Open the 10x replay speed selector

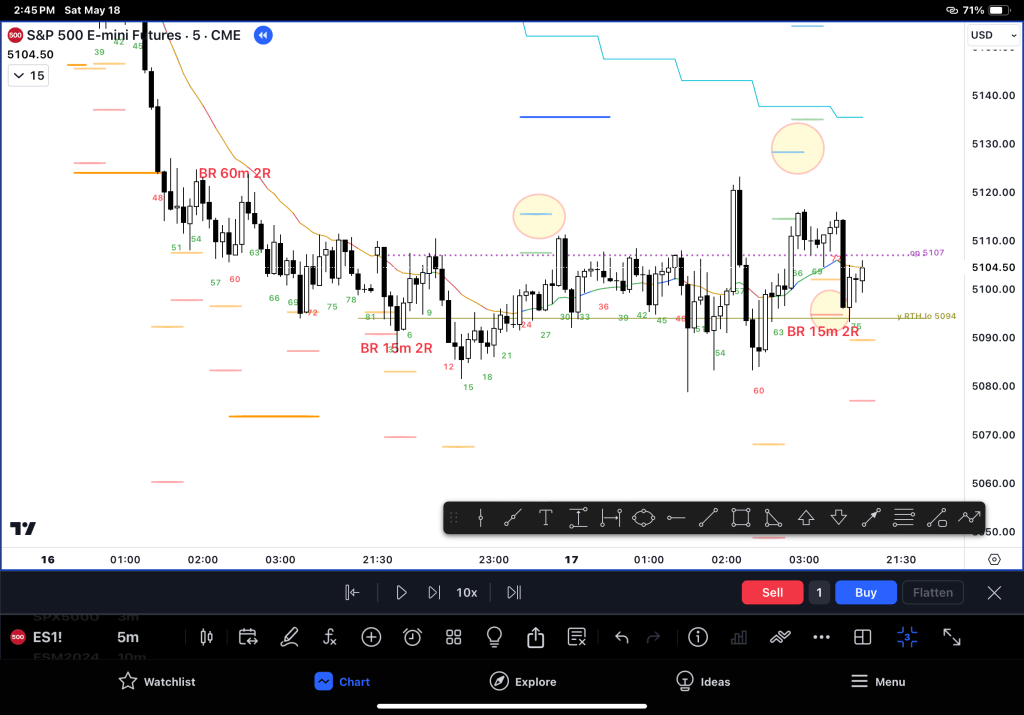point(467,592)
